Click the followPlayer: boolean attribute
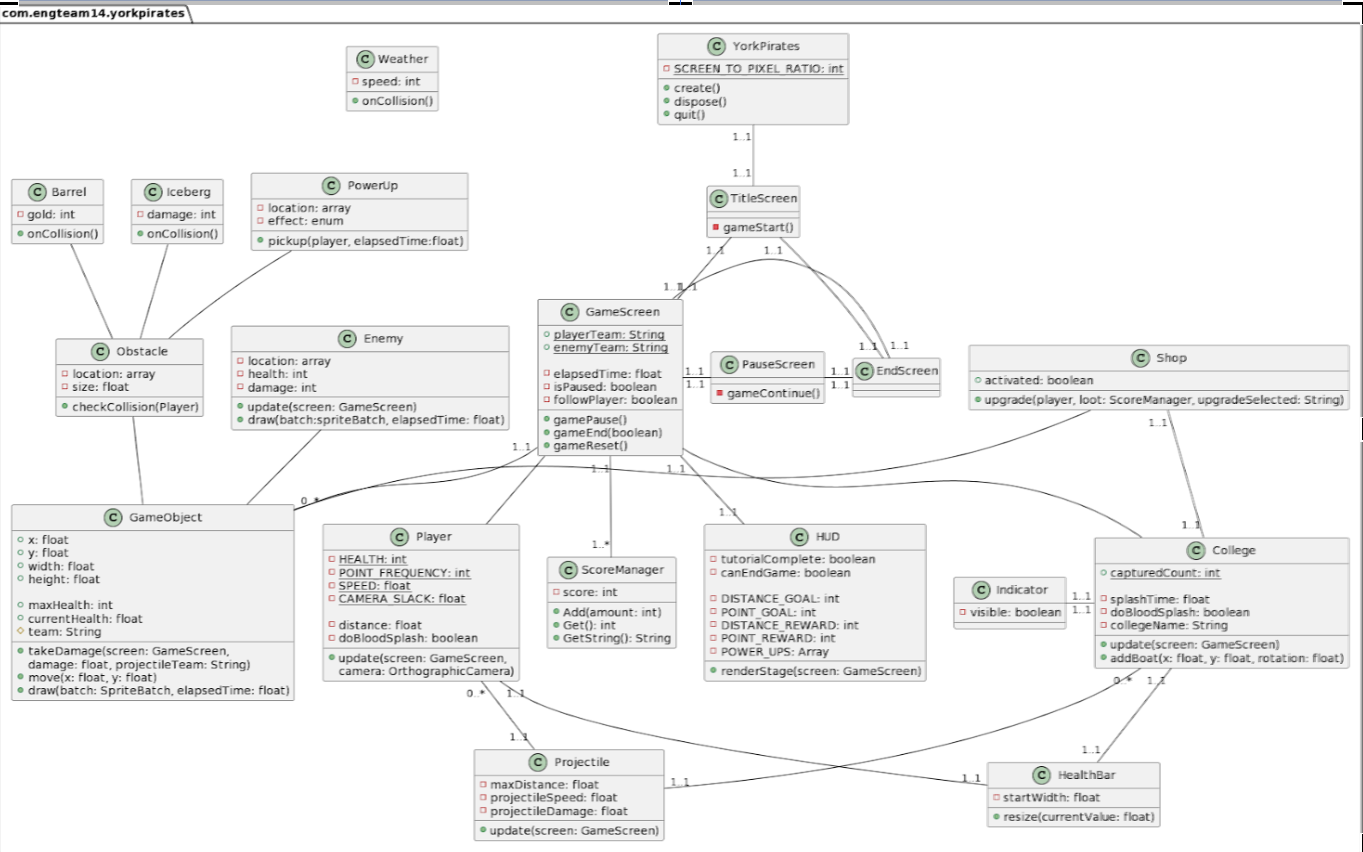1363x852 pixels. click(x=615, y=399)
